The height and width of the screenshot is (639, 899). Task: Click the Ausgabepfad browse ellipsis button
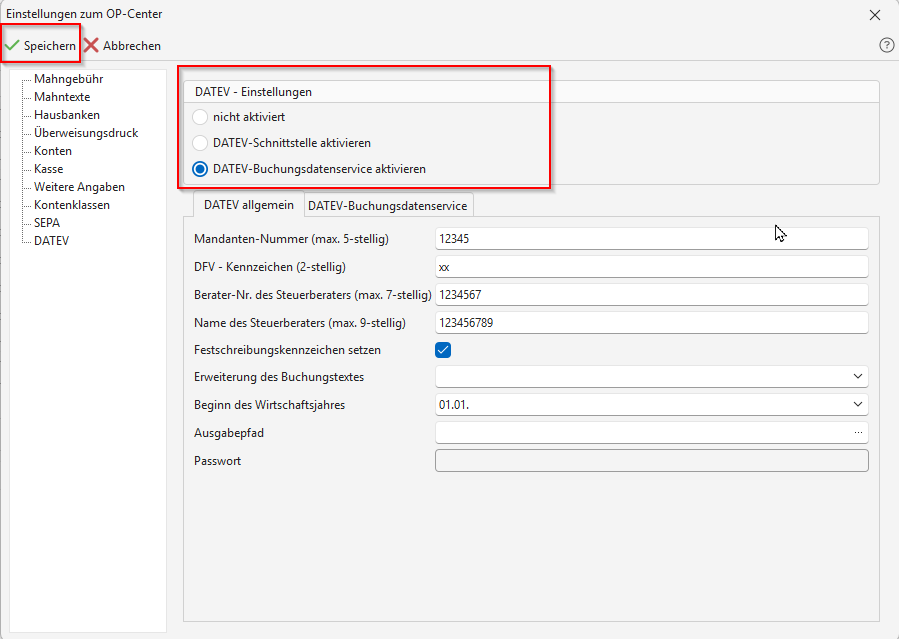click(x=858, y=433)
